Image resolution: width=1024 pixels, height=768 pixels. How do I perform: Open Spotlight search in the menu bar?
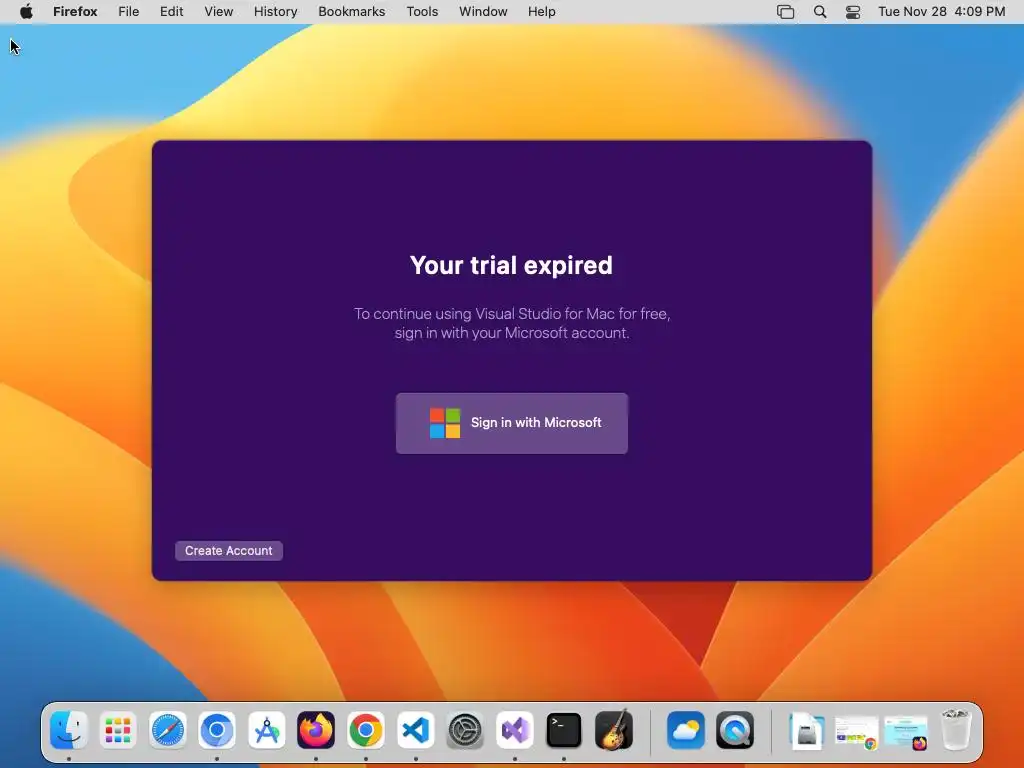820,12
